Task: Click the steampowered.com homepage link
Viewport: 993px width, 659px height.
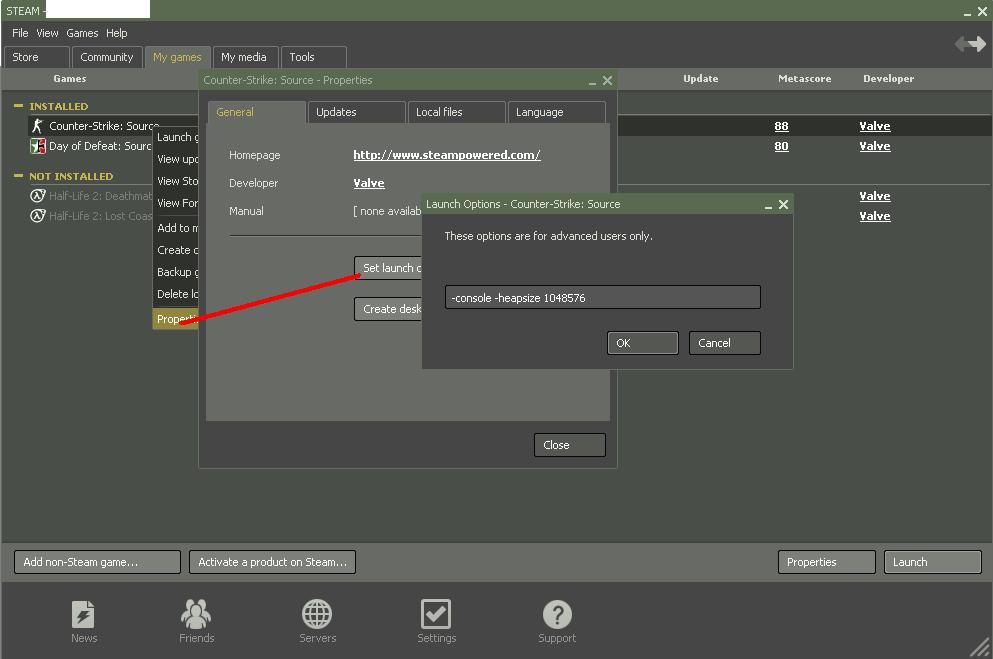Action: [446, 155]
